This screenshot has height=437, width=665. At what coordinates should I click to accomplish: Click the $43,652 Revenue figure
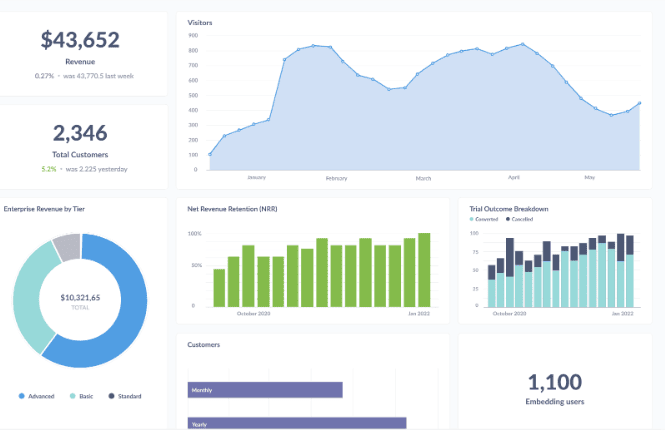click(x=80, y=40)
